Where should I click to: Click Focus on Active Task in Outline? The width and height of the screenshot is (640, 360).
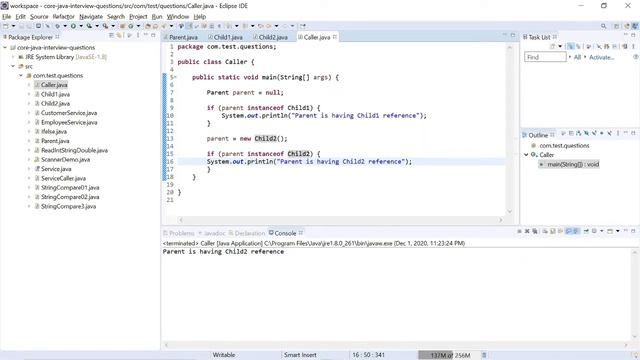click(x=563, y=133)
